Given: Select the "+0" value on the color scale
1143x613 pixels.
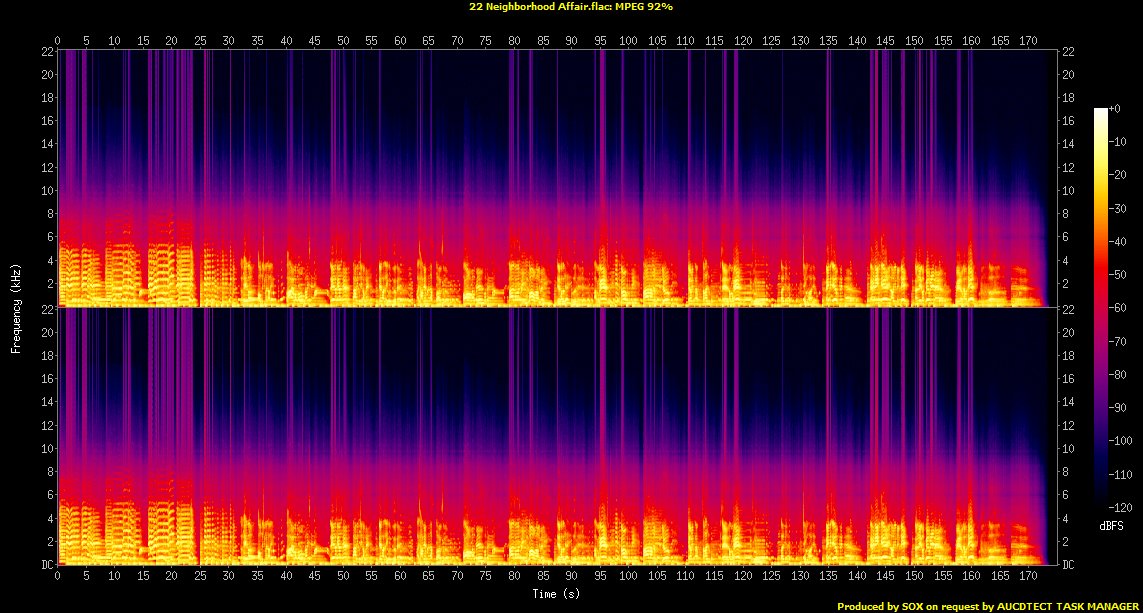Looking at the screenshot, I should (x=1116, y=110).
